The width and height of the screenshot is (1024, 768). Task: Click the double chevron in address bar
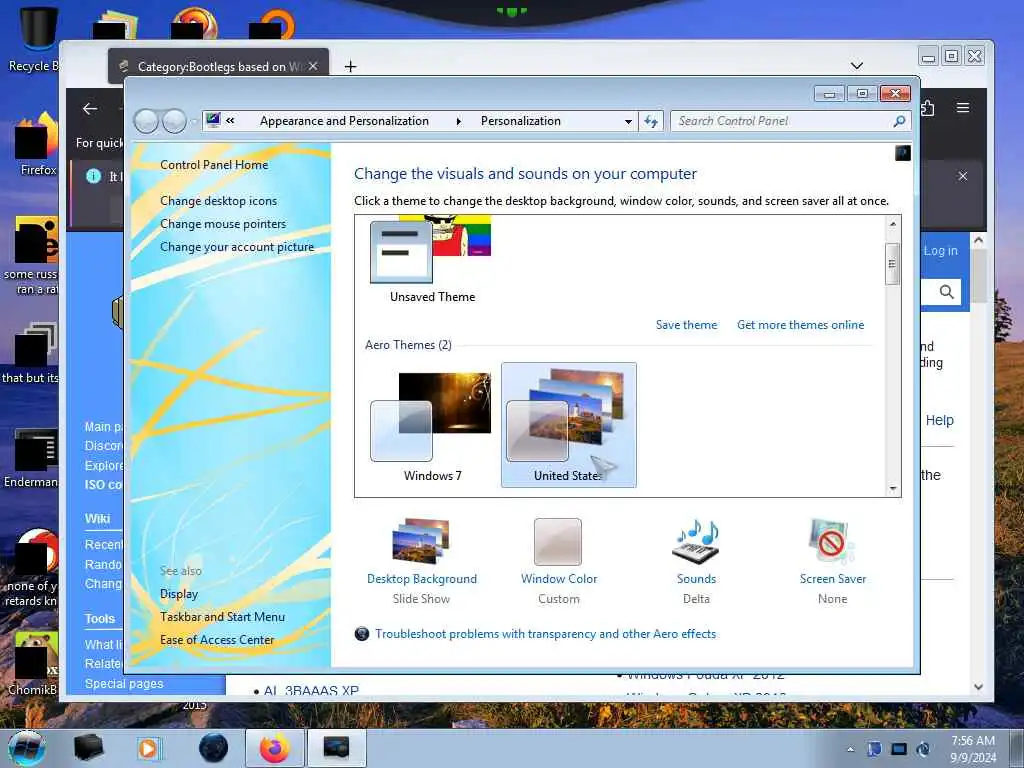[x=231, y=121]
